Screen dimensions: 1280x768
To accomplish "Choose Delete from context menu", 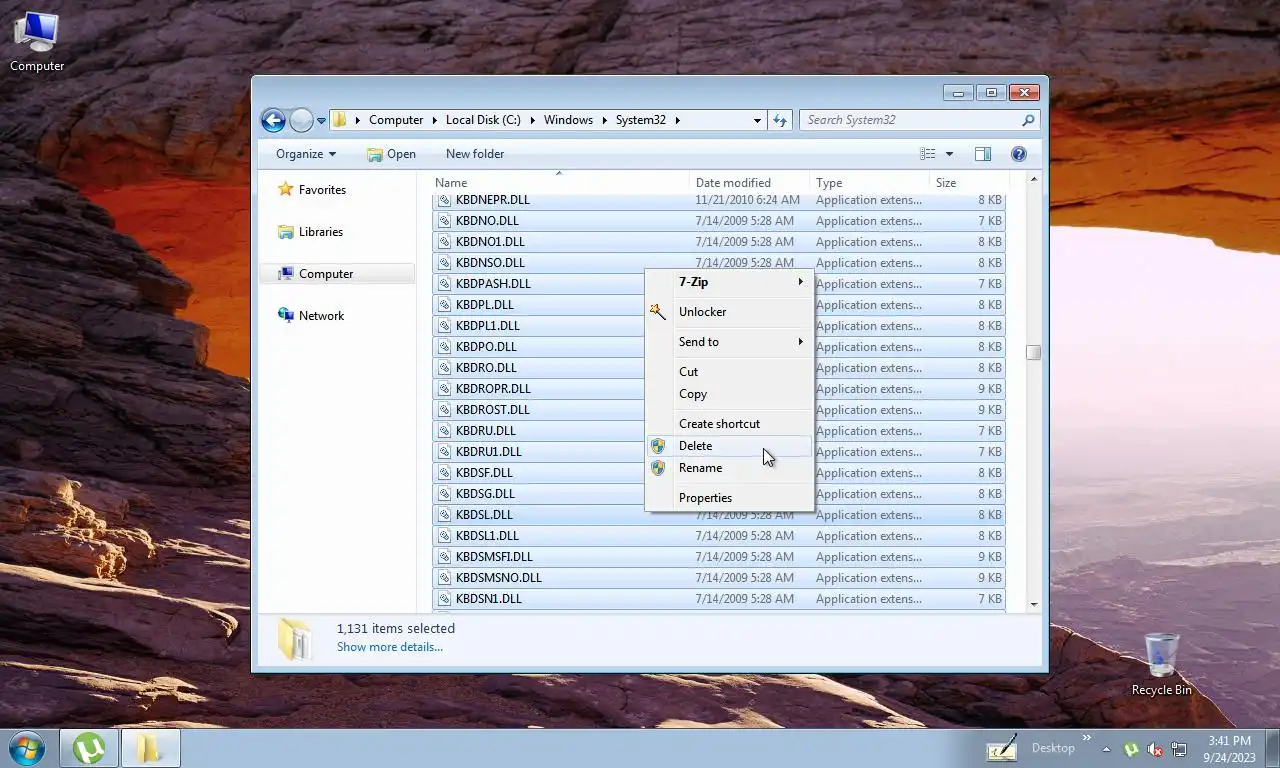I will click(x=729, y=446).
